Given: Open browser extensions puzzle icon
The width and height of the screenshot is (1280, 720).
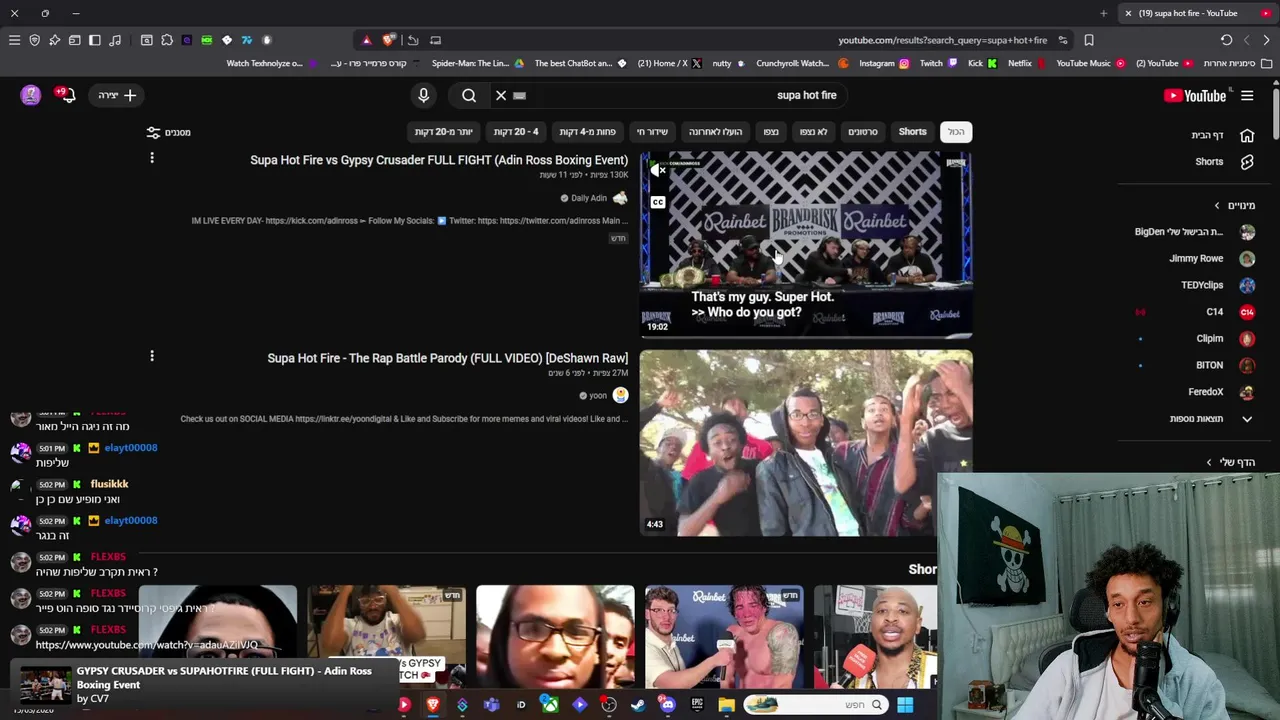Looking at the screenshot, I should (167, 40).
